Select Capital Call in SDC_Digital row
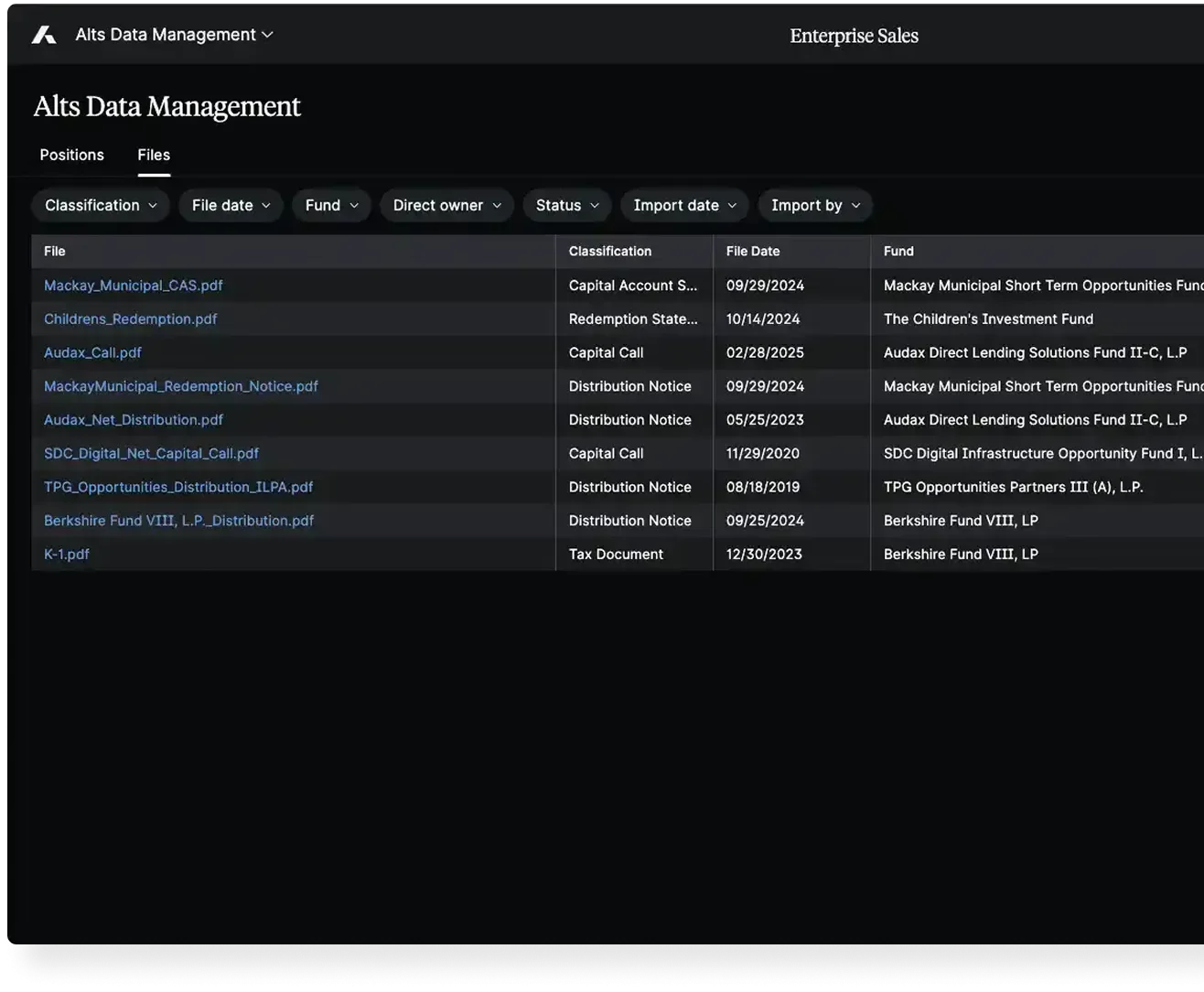The image size is (1204, 992). tap(634, 453)
